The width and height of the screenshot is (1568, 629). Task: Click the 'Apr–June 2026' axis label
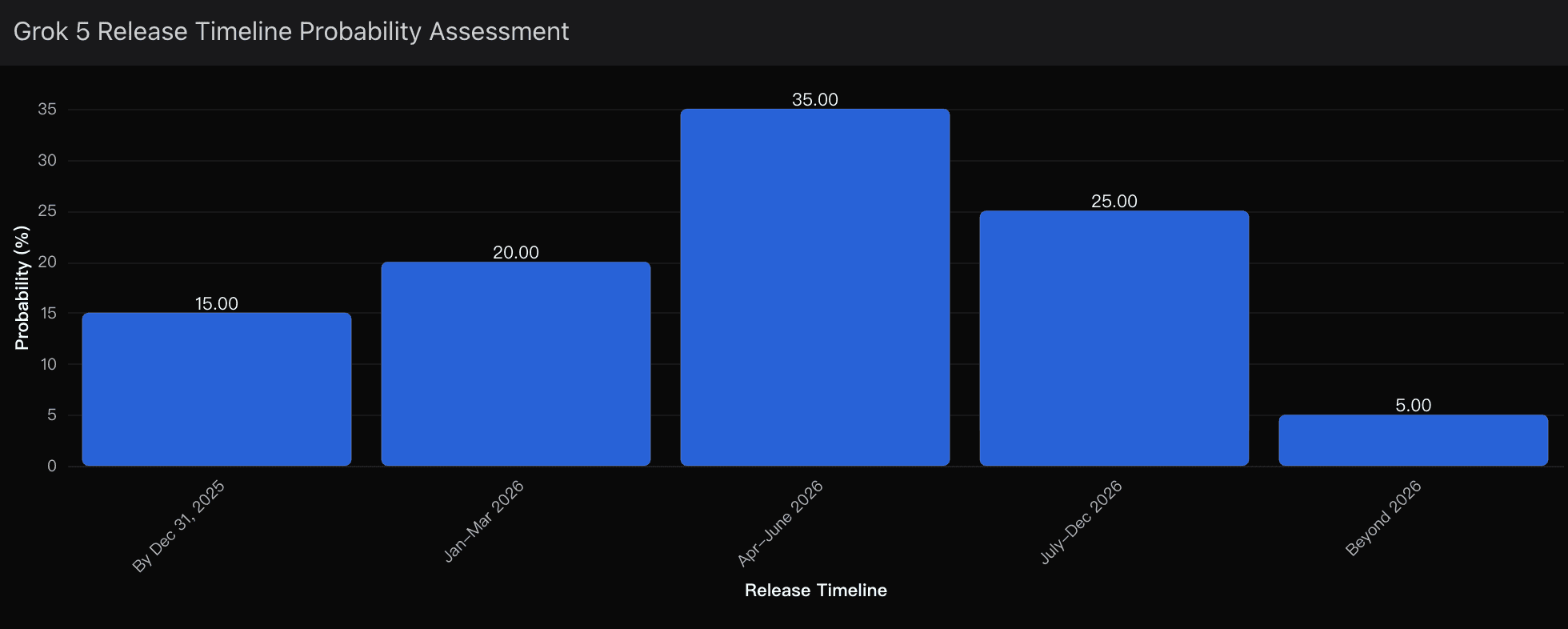[780, 523]
